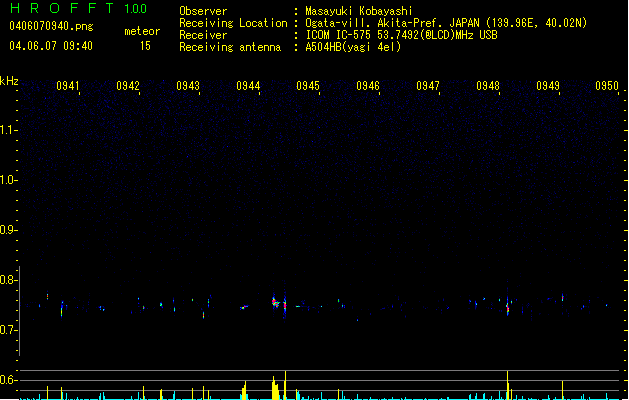Click the Receiving Location label

coord(233,23)
